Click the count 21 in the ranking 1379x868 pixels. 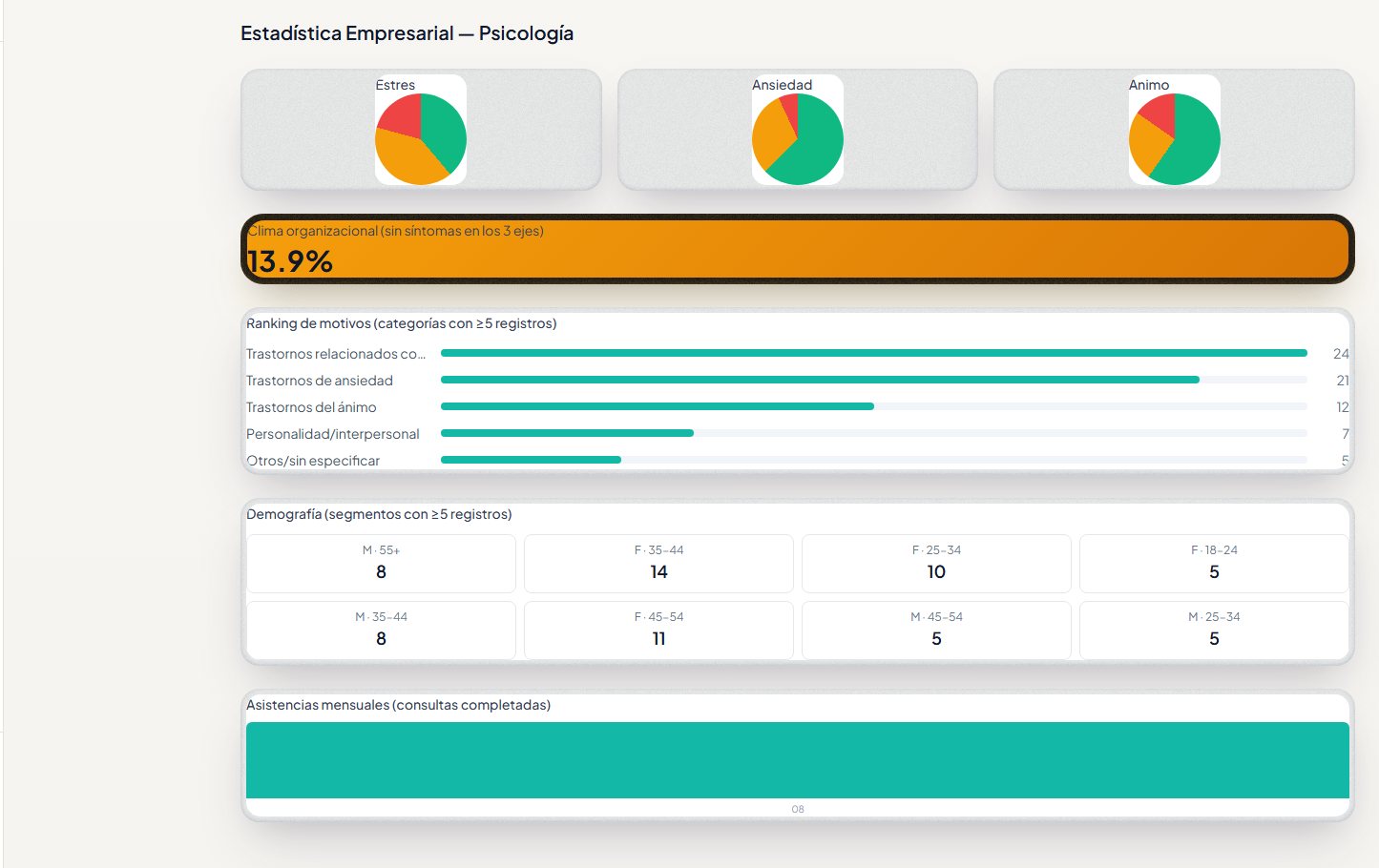click(x=1343, y=381)
